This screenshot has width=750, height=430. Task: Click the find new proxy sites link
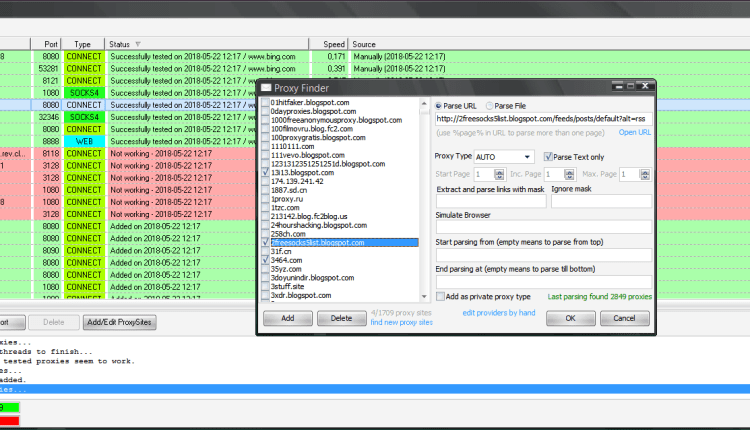[x=401, y=322]
